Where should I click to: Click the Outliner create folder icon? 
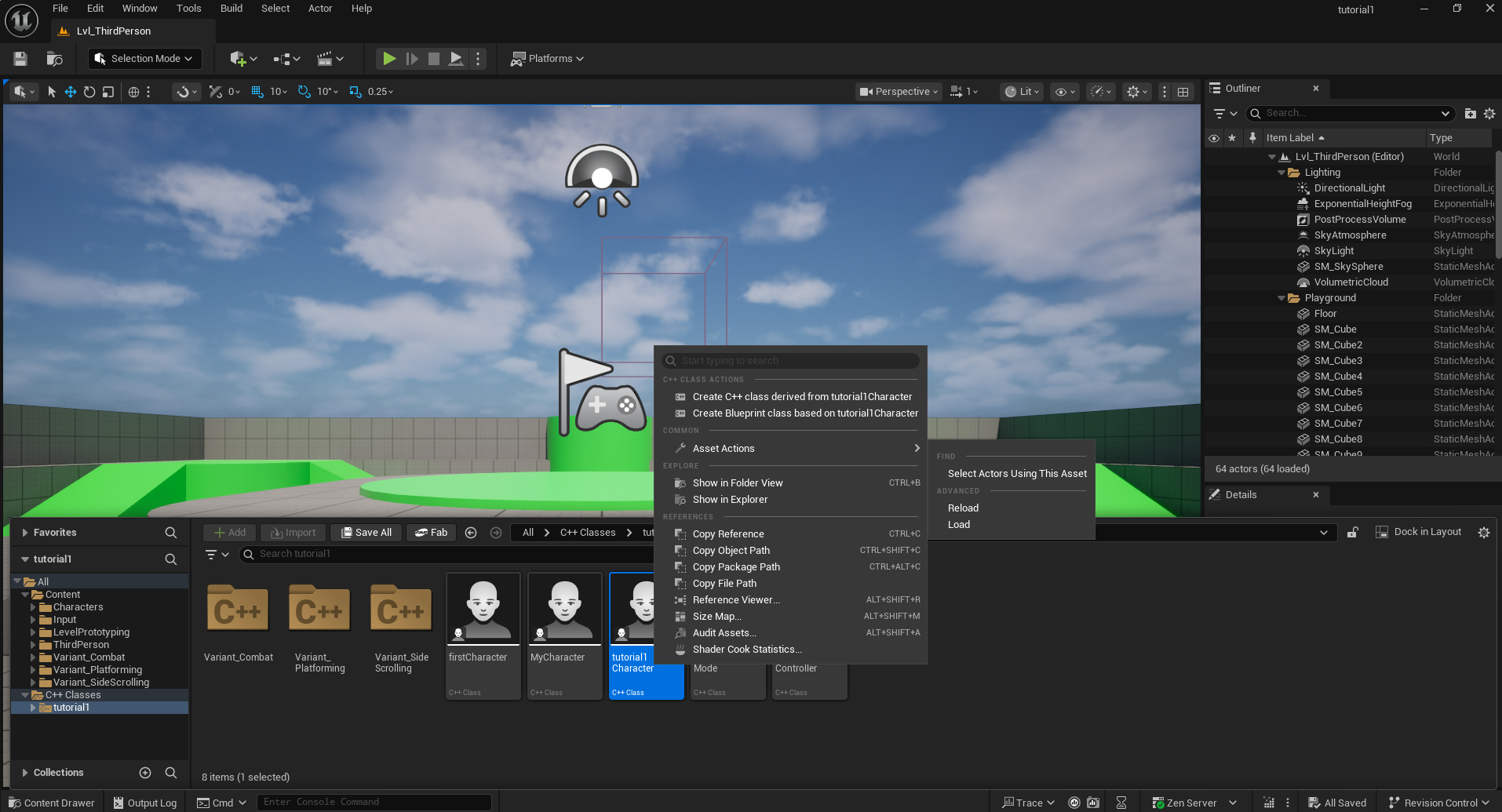pos(1470,113)
